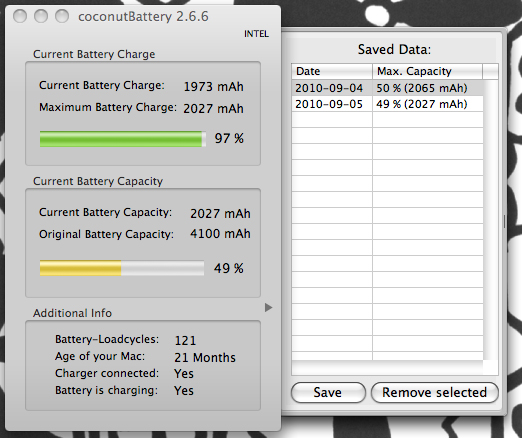Collapse the Saved Data drawer with the triangle
The width and height of the screenshot is (522, 438).
pyautogui.click(x=268, y=307)
